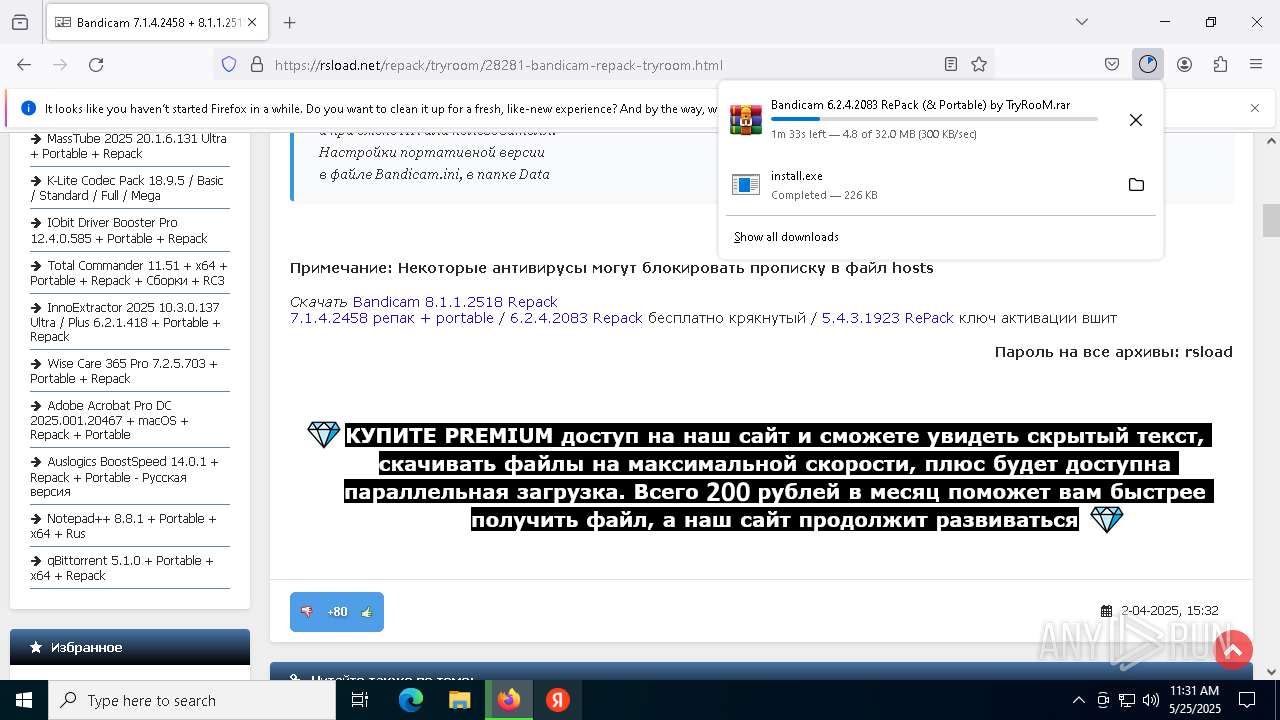Click the КУПИТЕ PREMIUM banner text

(x=777, y=478)
